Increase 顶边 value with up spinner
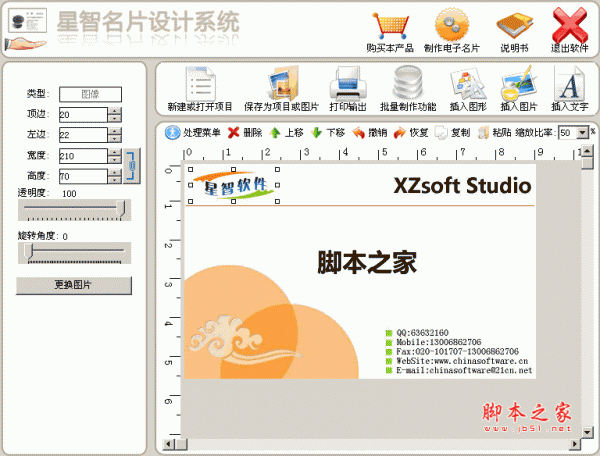The image size is (600, 456). (x=115, y=111)
